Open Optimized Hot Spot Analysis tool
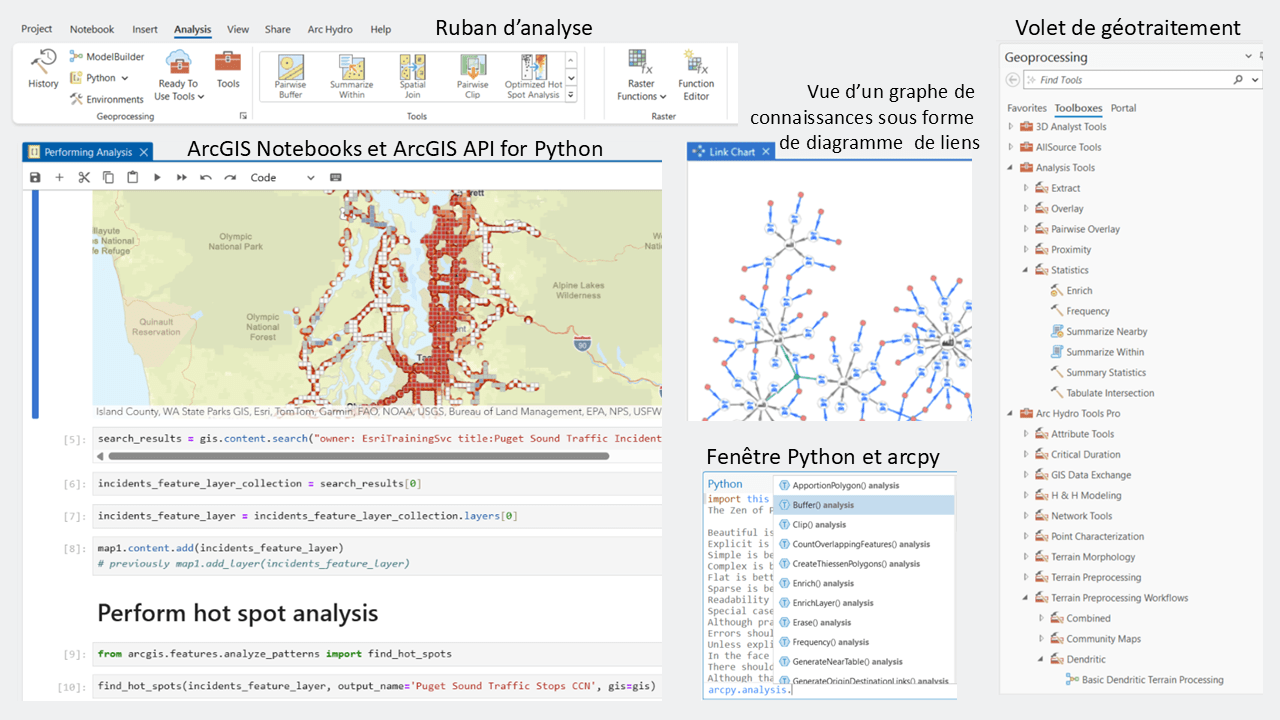 [533, 76]
